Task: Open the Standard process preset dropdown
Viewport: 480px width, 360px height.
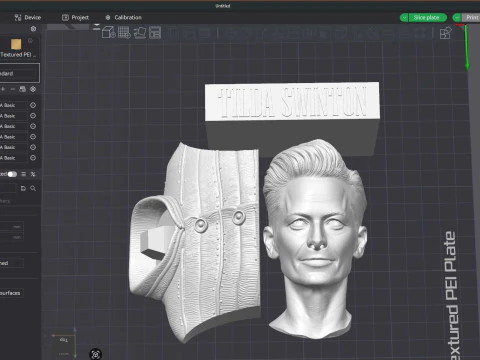Action: click(19, 73)
